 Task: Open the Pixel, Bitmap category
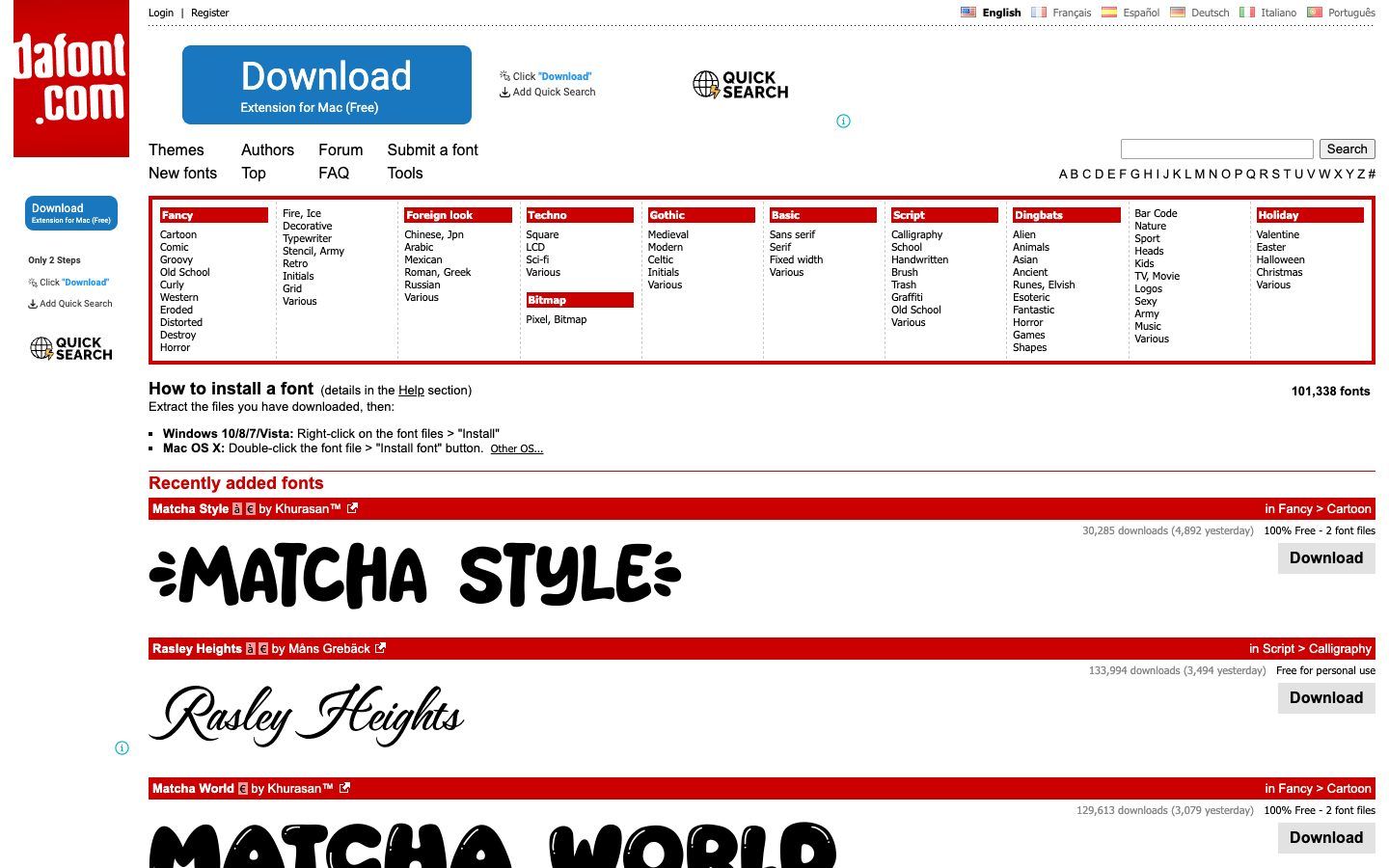557,319
